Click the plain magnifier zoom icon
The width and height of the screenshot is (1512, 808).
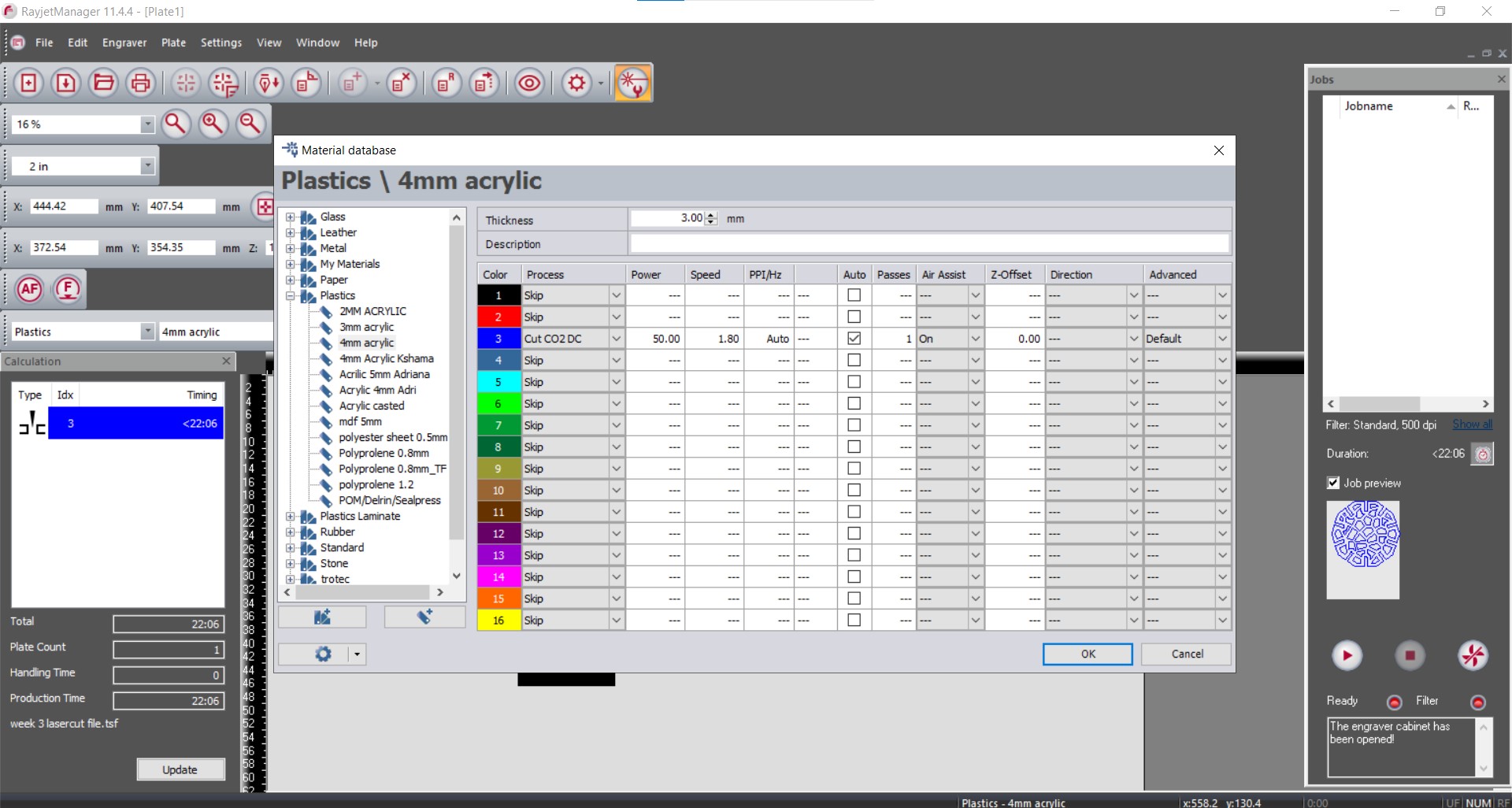coord(176,124)
